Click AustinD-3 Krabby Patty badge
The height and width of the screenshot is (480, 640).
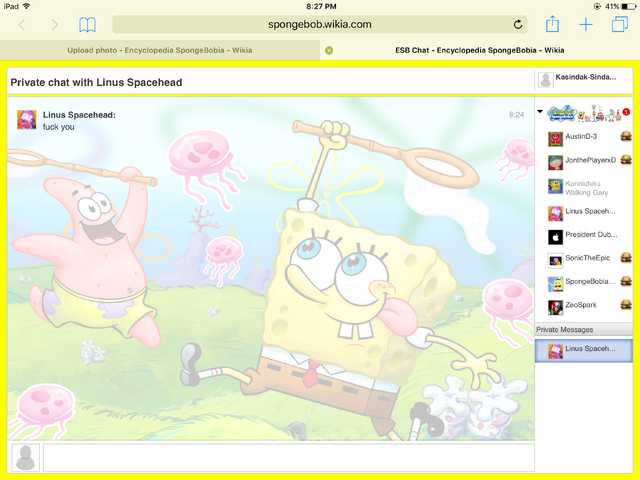626,136
